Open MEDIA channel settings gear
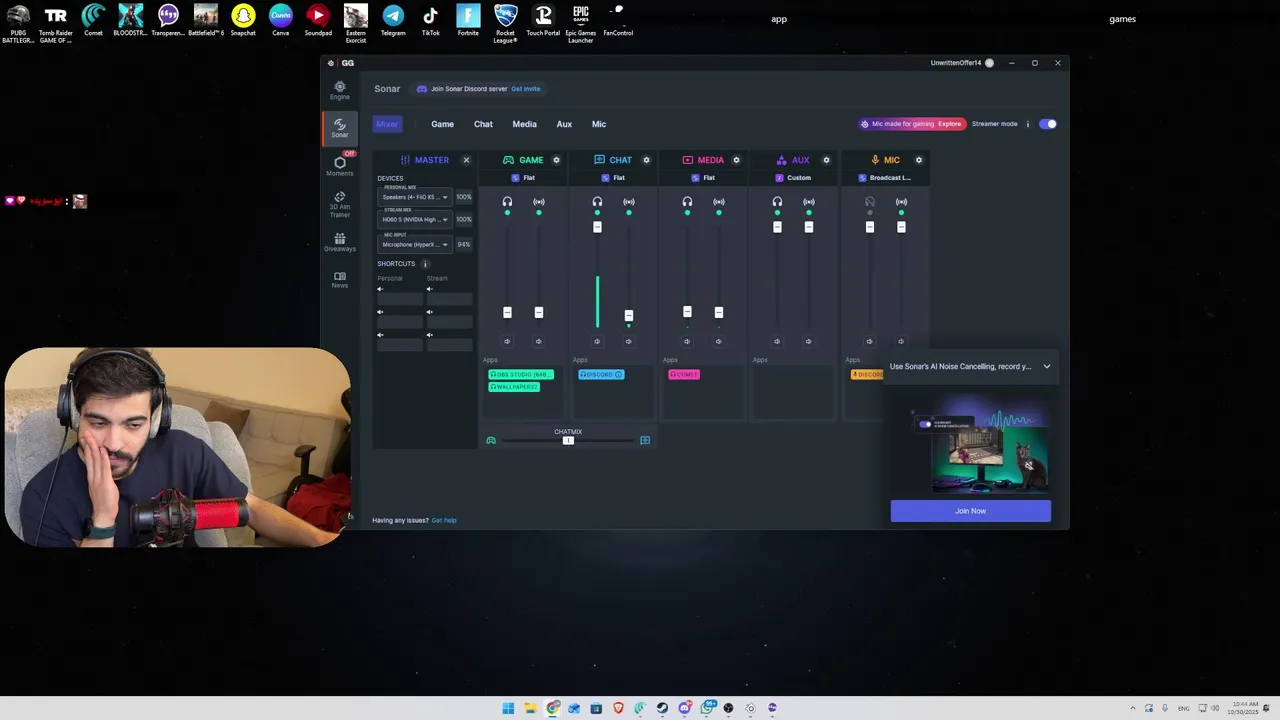The image size is (1280, 720). click(x=736, y=160)
